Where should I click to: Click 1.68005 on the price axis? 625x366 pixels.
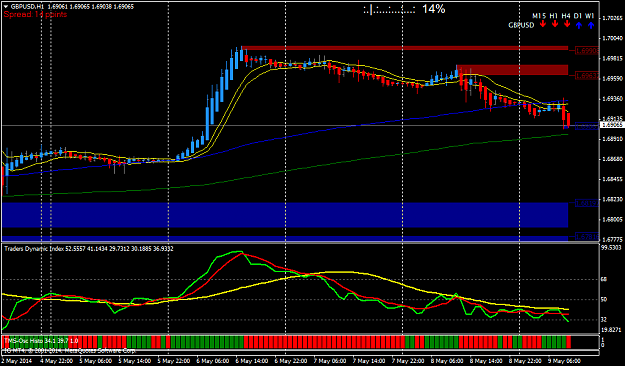tap(612, 220)
